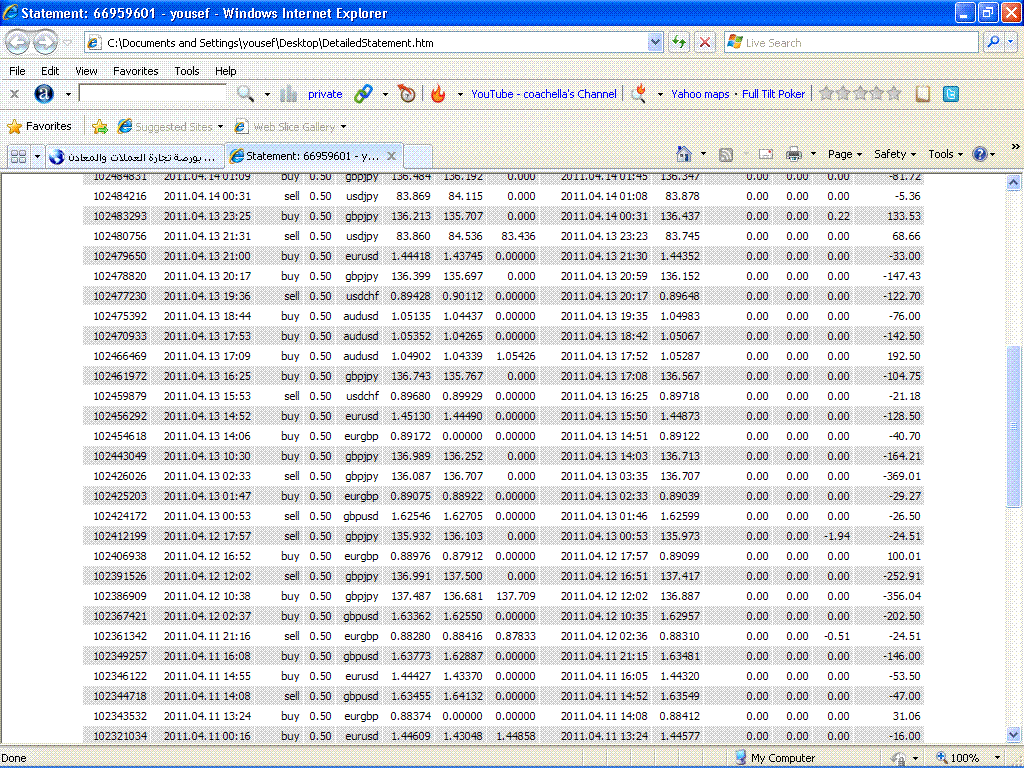1024x768 pixels.
Task: Open the Tools menu in the command bar
Action: click(945, 155)
